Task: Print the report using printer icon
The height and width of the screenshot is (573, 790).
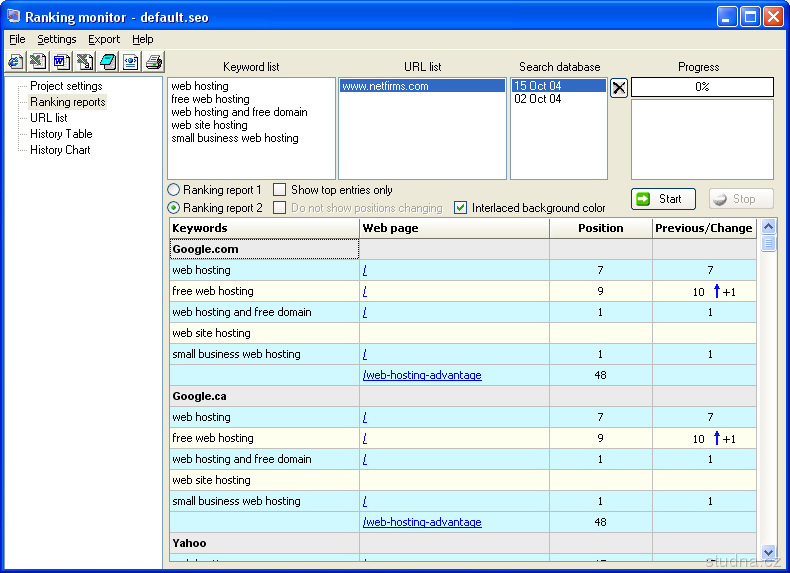Action: [x=153, y=62]
